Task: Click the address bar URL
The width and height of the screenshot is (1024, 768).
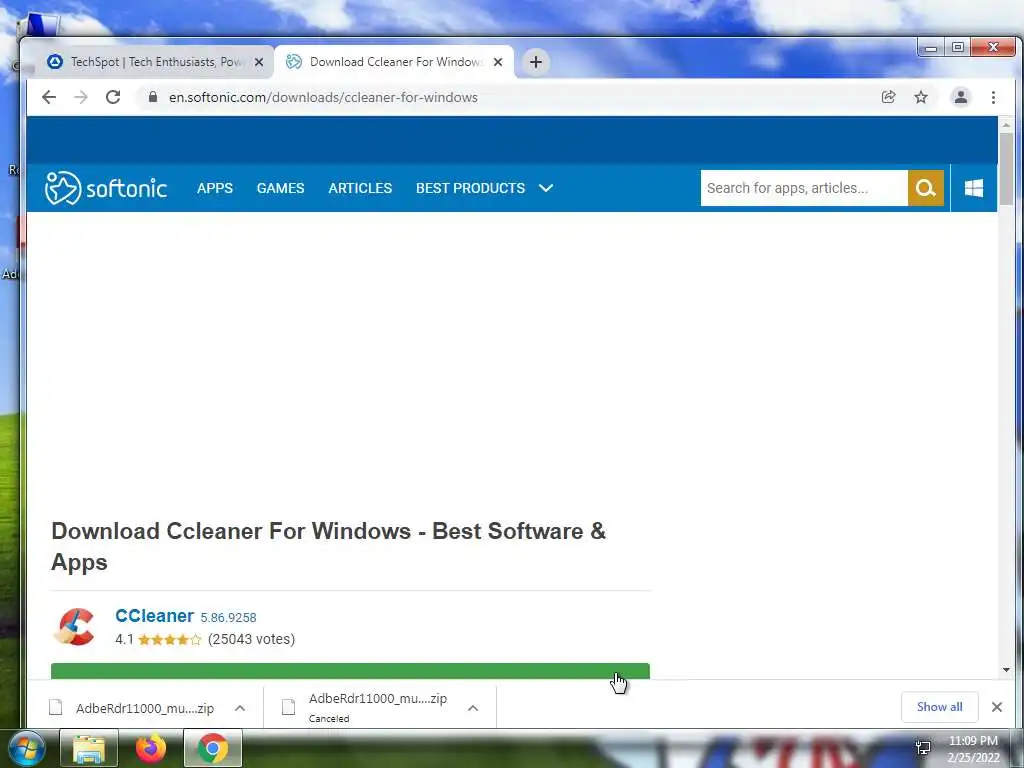Action: (x=323, y=97)
